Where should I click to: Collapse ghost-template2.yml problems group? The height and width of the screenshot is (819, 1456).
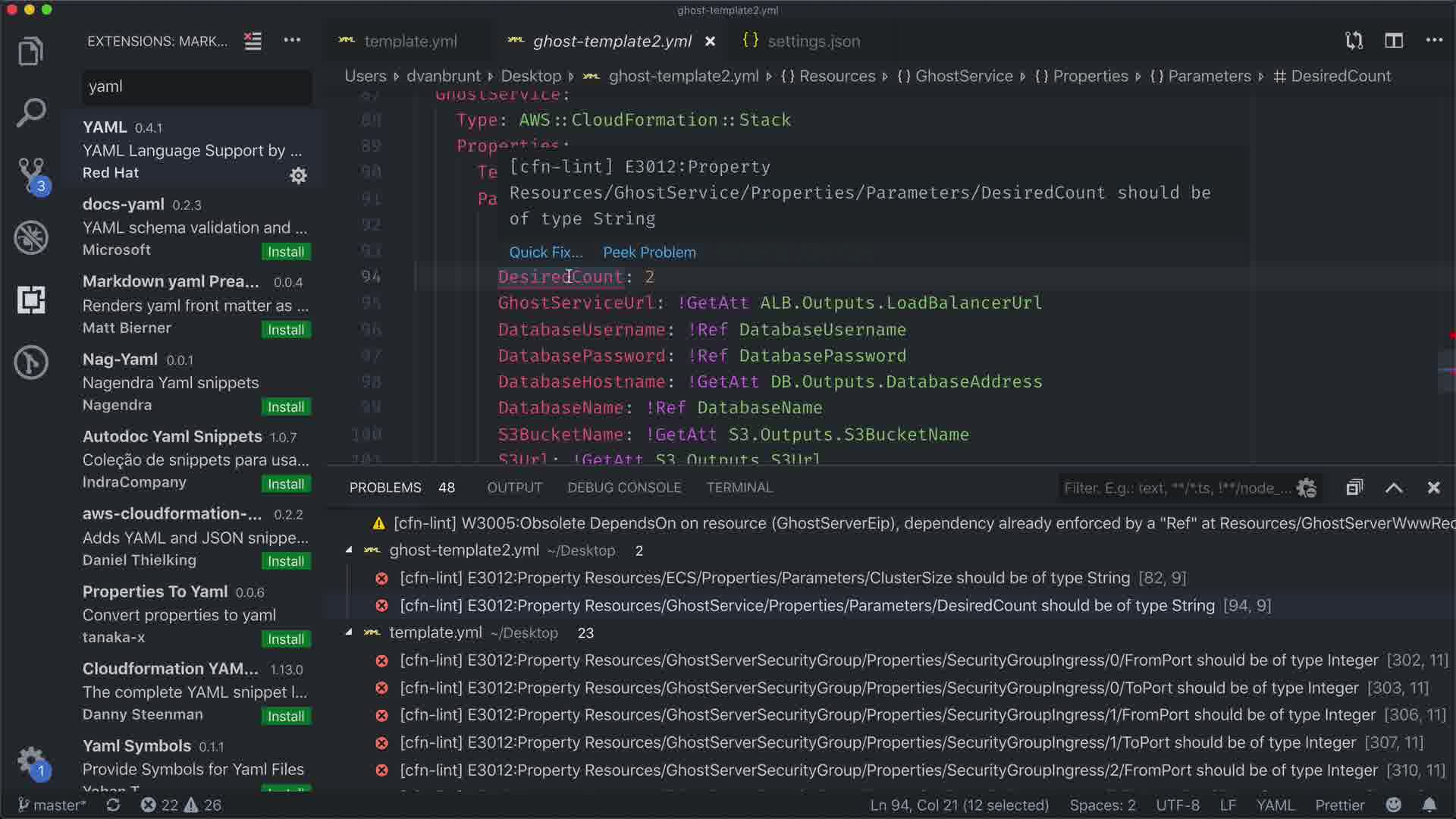click(349, 550)
